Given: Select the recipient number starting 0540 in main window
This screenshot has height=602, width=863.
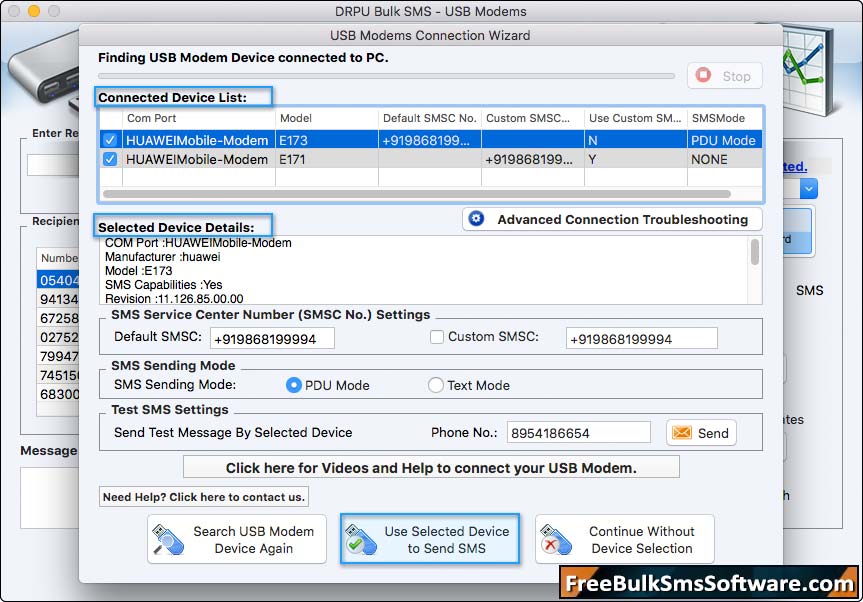Looking at the screenshot, I should click(58, 280).
